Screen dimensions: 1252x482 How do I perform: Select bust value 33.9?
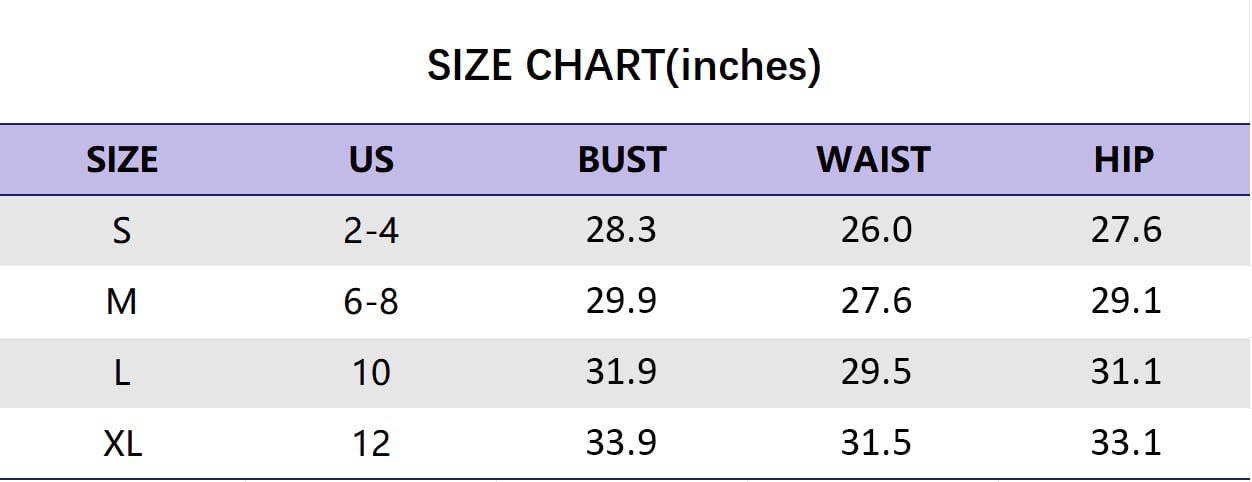click(621, 442)
